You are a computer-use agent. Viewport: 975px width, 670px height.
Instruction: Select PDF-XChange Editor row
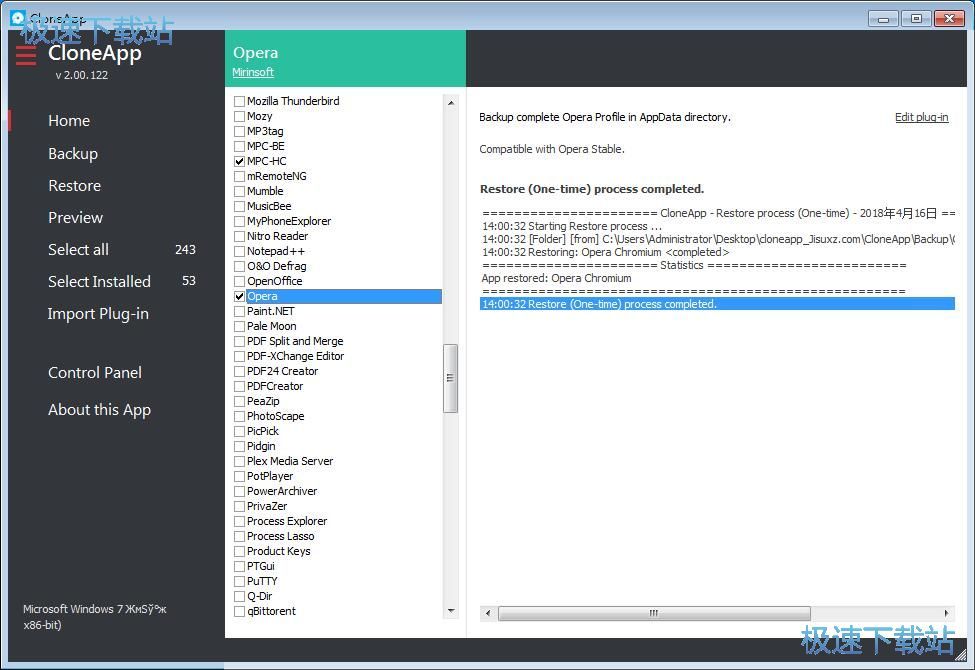[295, 356]
